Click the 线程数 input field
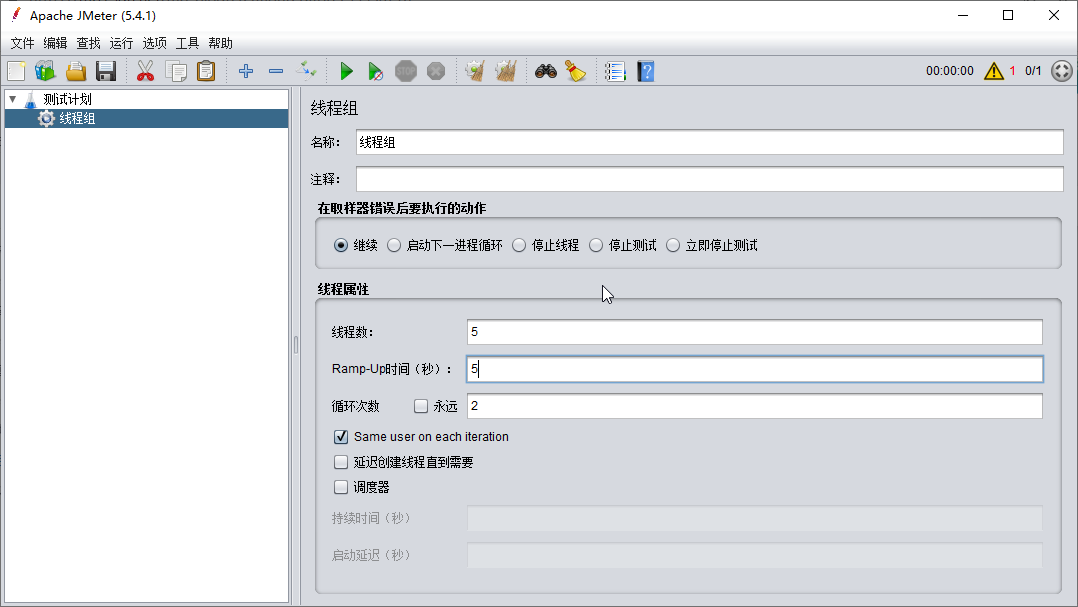This screenshot has width=1078, height=607. click(754, 332)
